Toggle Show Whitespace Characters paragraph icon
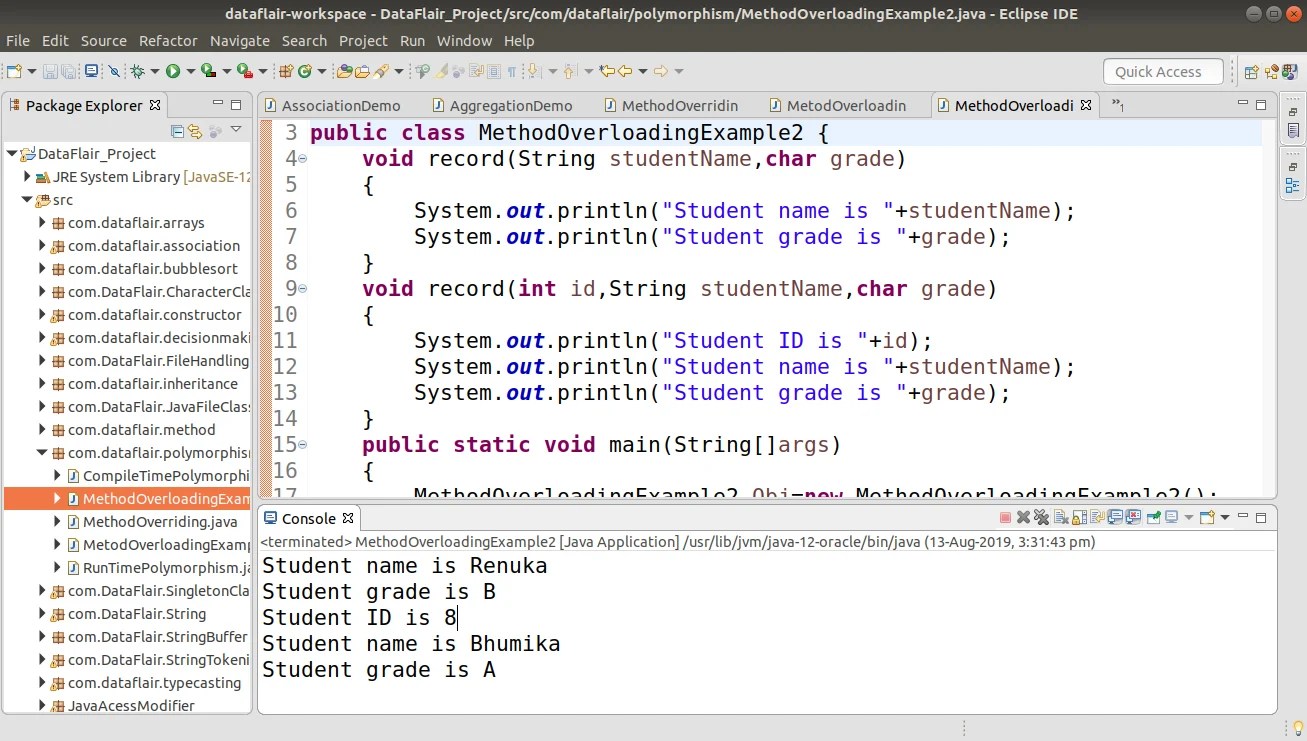This screenshot has height=741, width=1307. click(x=511, y=71)
